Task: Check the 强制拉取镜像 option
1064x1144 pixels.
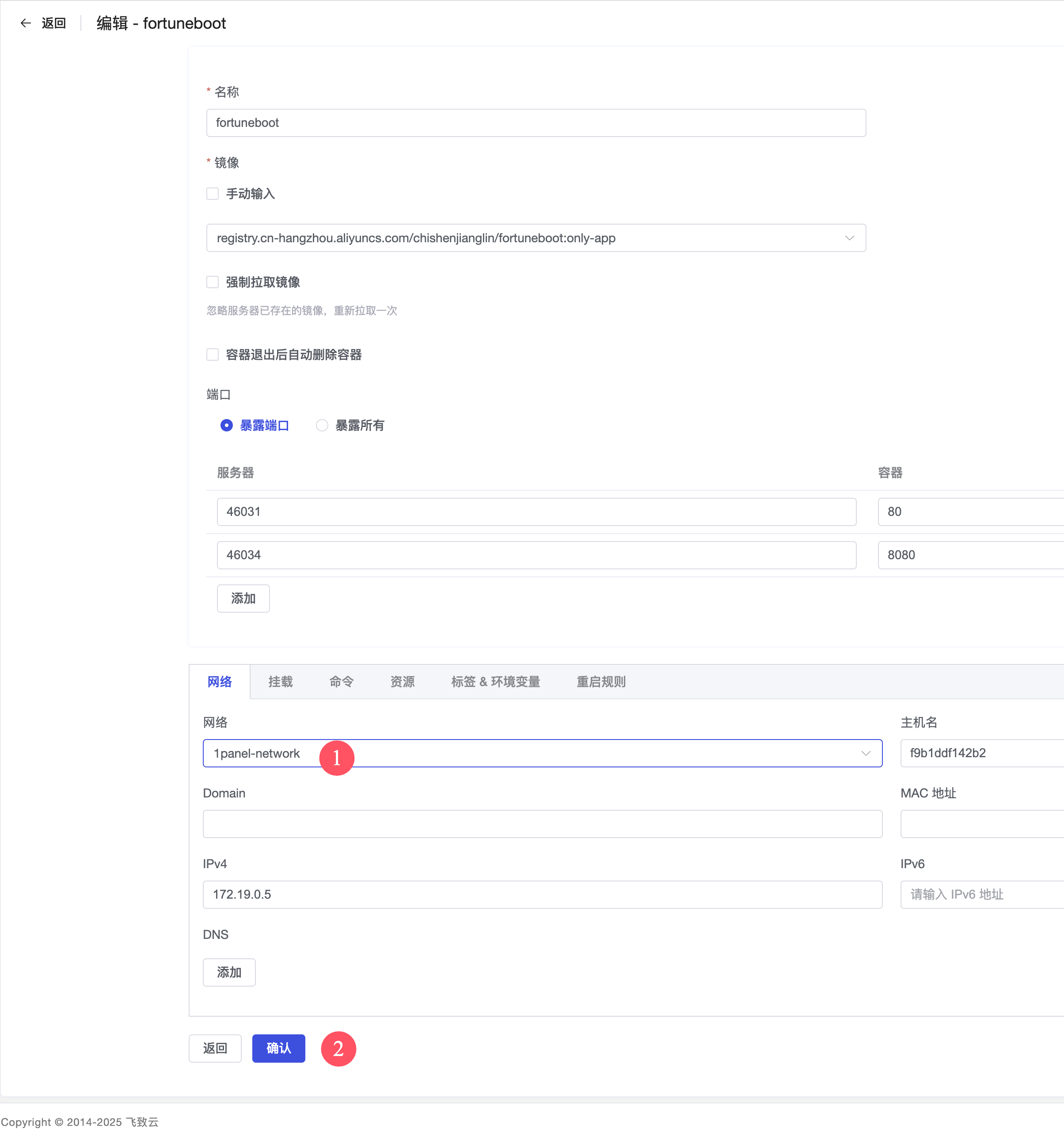Action: coord(213,282)
